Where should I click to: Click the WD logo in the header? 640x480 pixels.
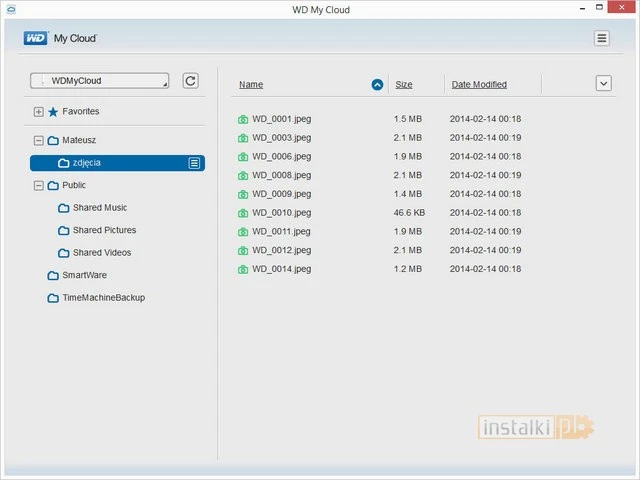tap(36, 38)
